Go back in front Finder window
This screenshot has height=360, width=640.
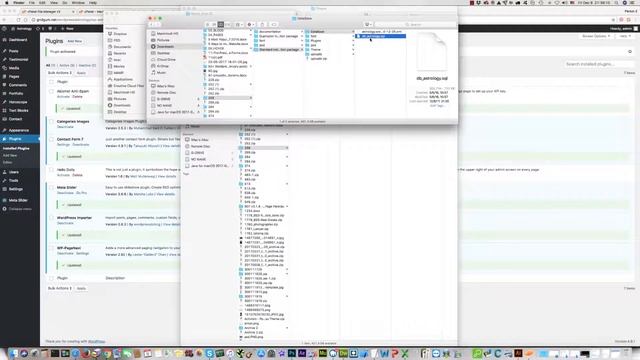[151, 25]
